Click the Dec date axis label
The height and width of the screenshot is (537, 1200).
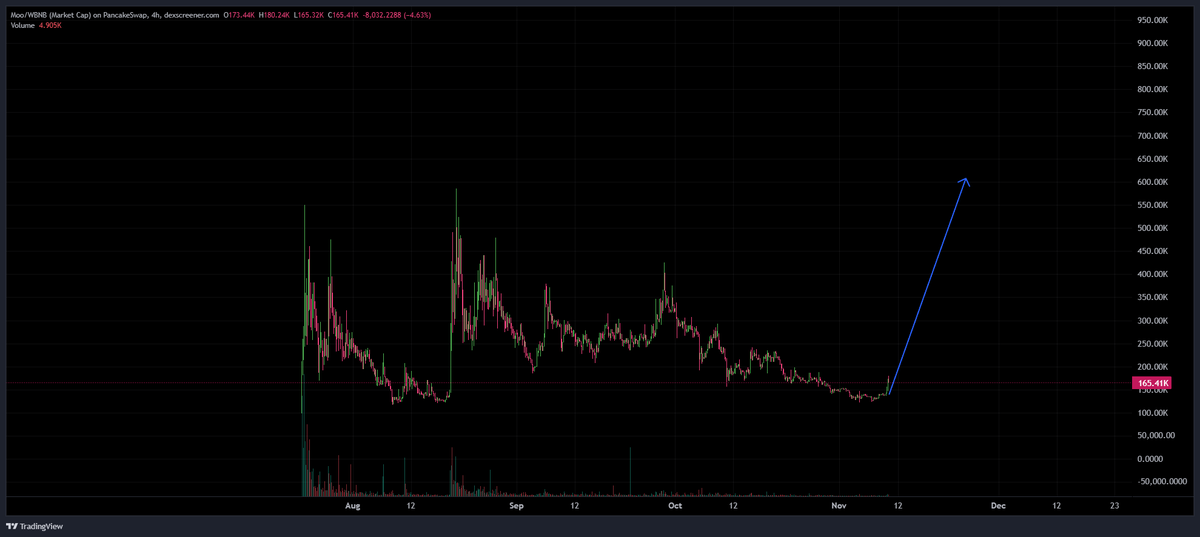tap(998, 506)
